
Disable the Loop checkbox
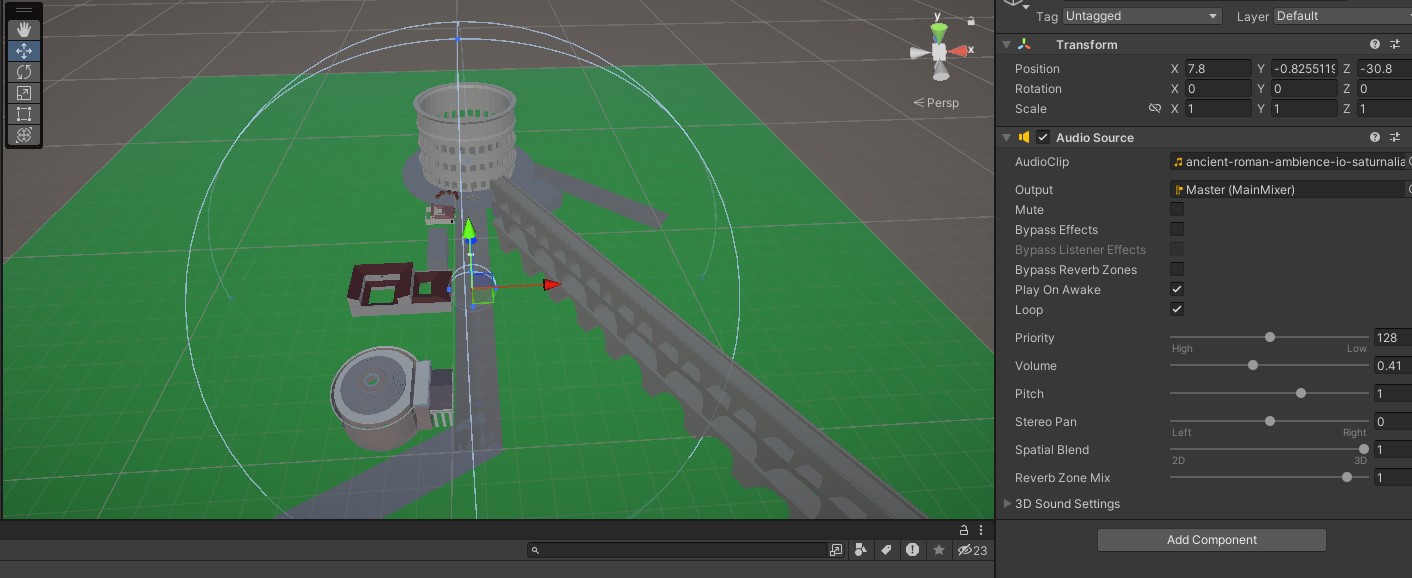[x=1177, y=310]
